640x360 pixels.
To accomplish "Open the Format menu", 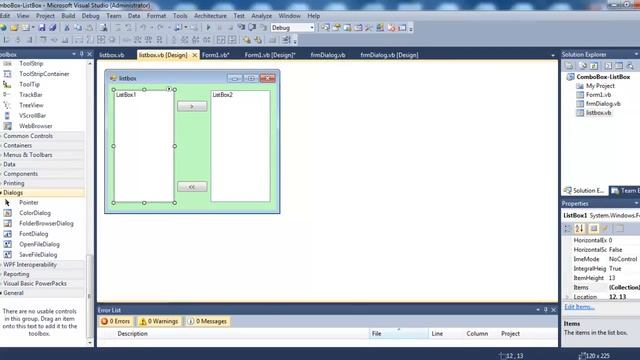I will pyautogui.click(x=156, y=16).
